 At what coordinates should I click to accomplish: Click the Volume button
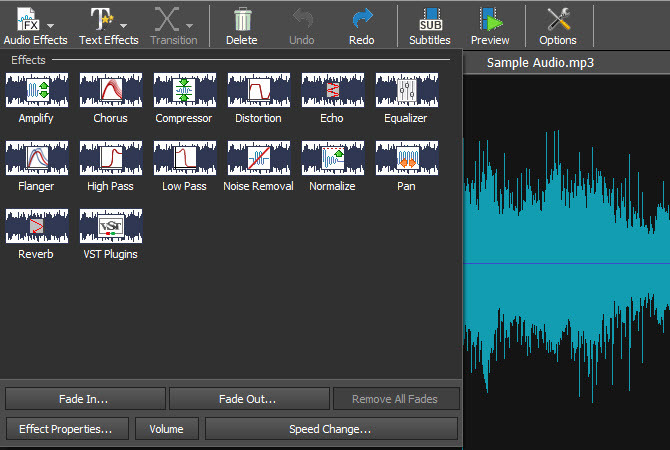[x=167, y=429]
